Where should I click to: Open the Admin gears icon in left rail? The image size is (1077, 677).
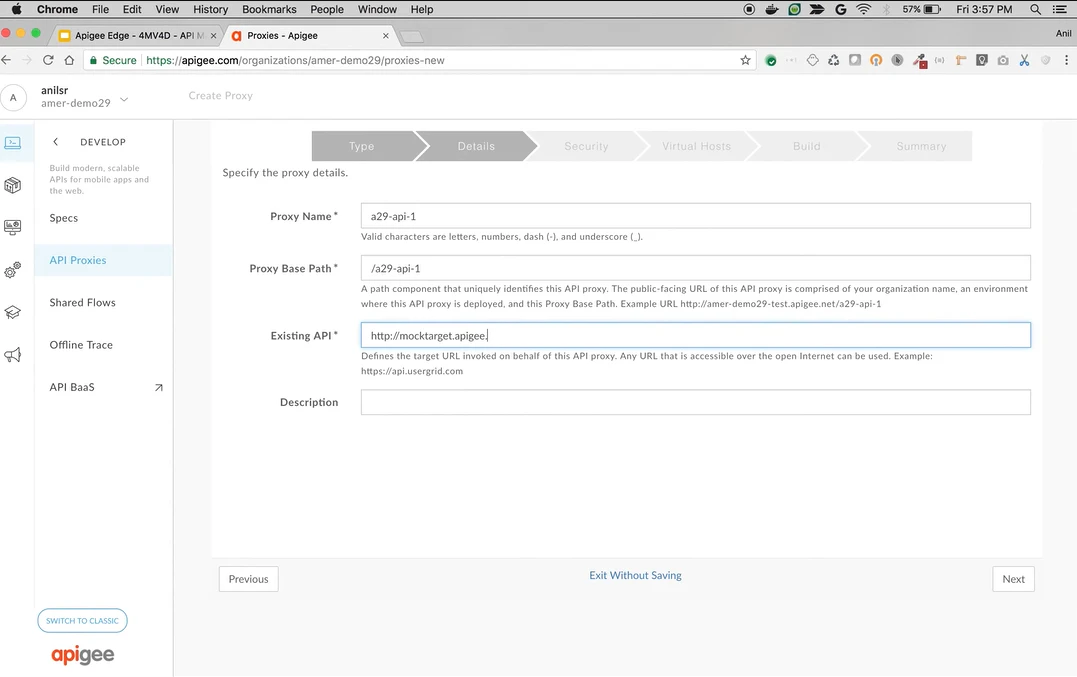coord(12,270)
